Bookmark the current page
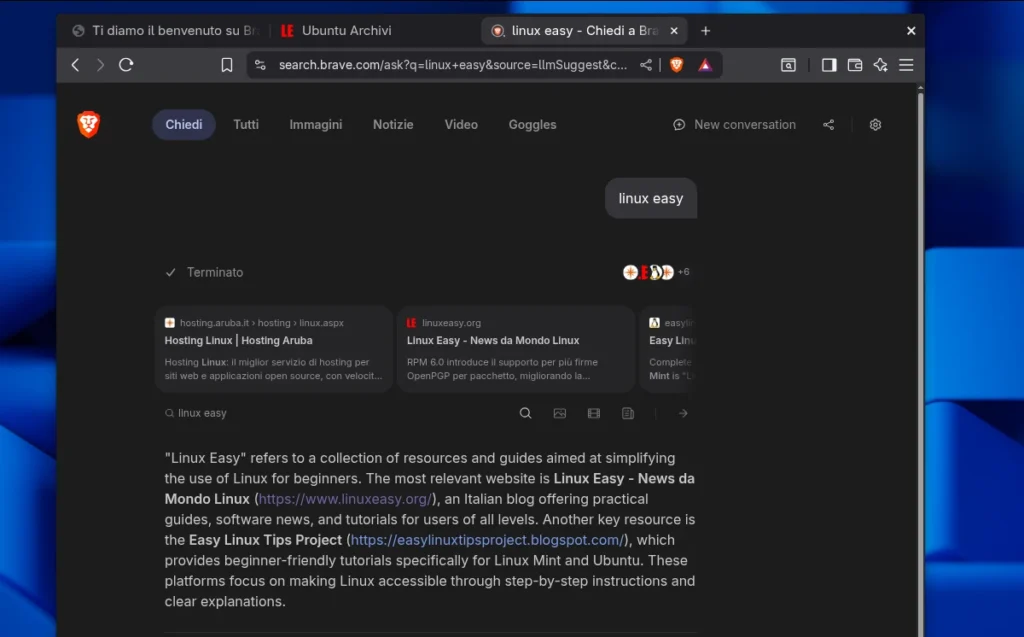Screen dimensions: 1024x637 (x=227, y=64)
